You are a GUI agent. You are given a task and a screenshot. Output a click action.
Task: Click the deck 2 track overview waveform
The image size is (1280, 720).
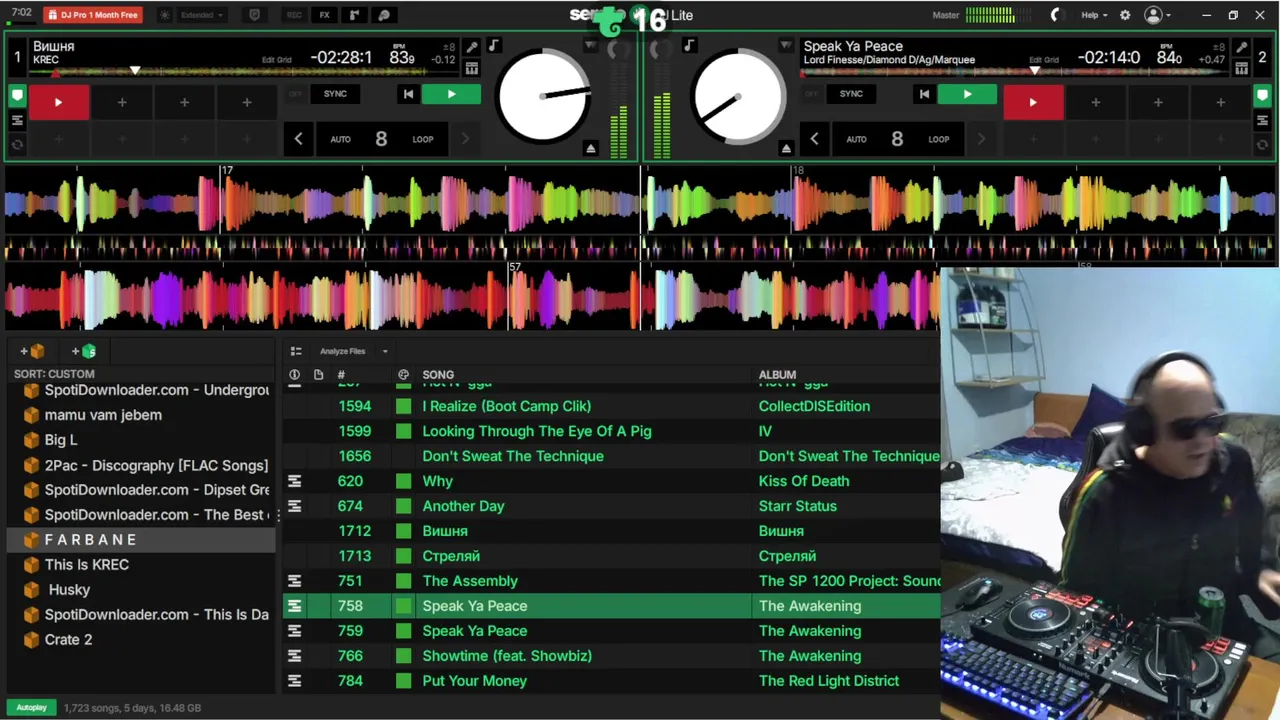pos(1015,72)
